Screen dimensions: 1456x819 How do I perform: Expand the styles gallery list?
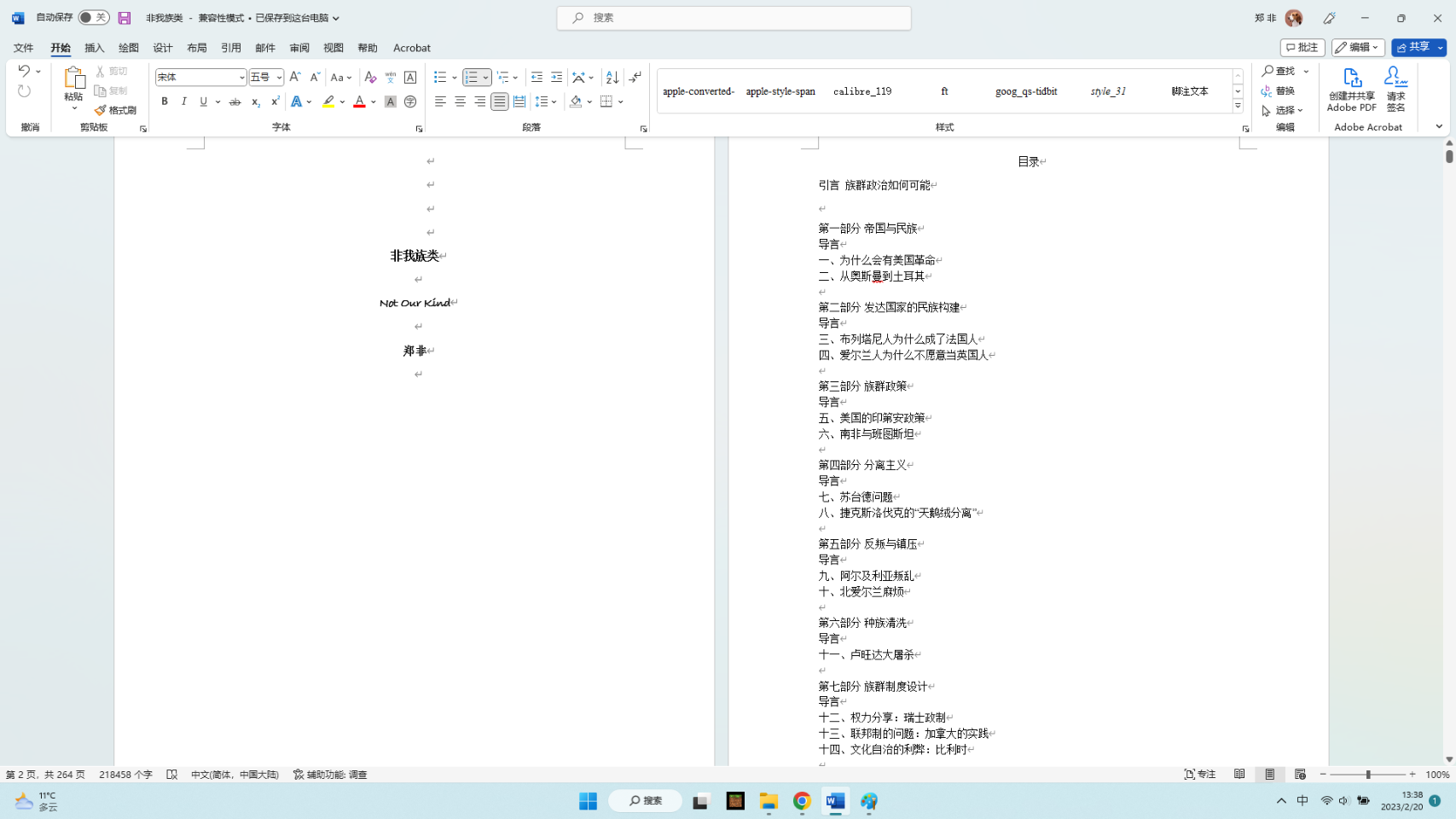[1238, 107]
